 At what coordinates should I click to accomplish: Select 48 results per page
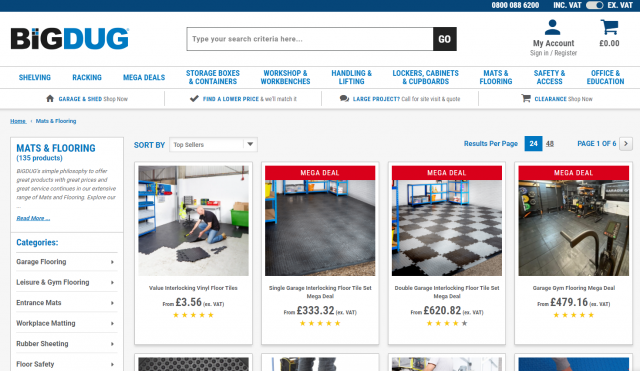click(550, 144)
